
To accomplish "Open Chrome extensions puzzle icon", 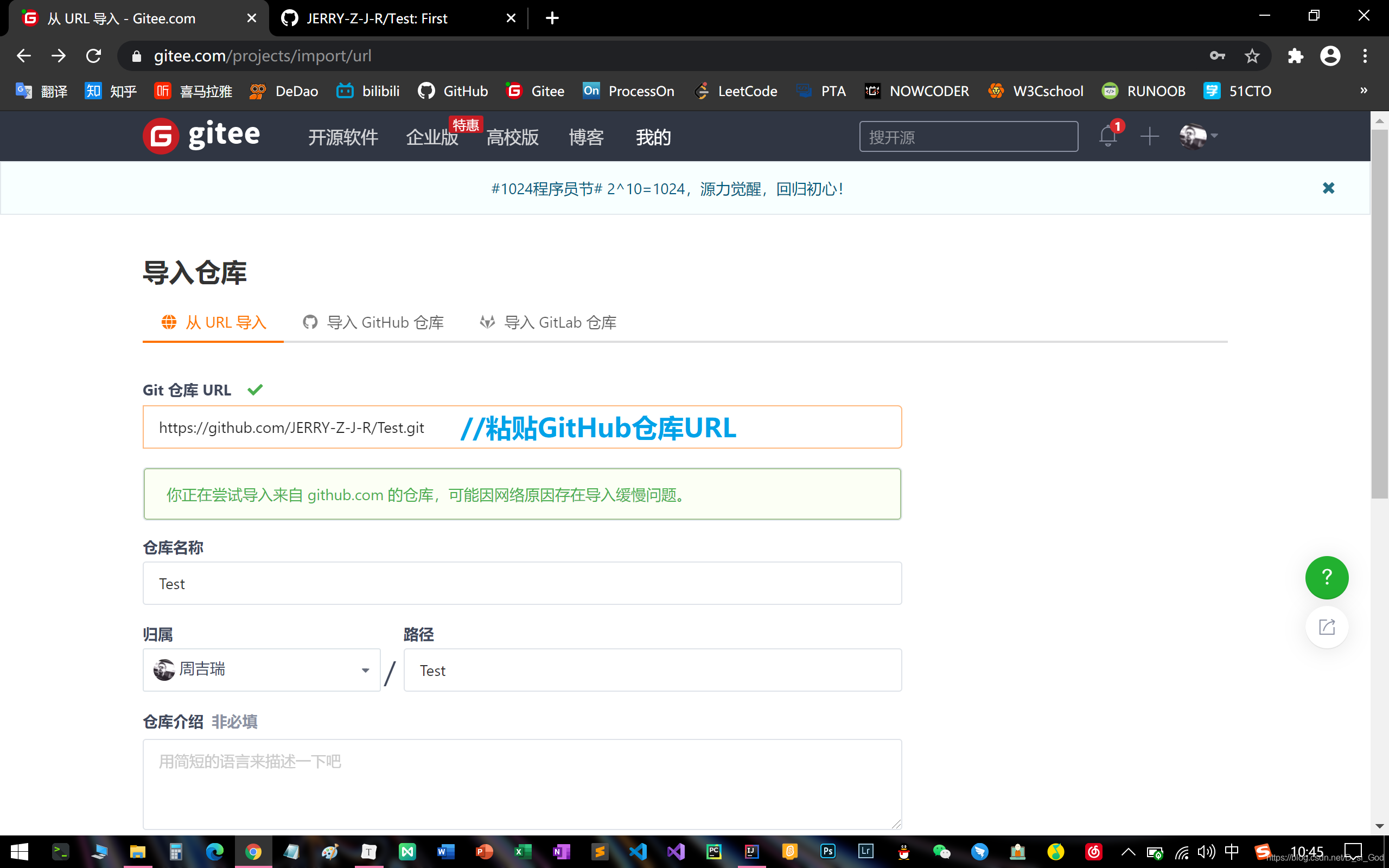I will (x=1296, y=56).
